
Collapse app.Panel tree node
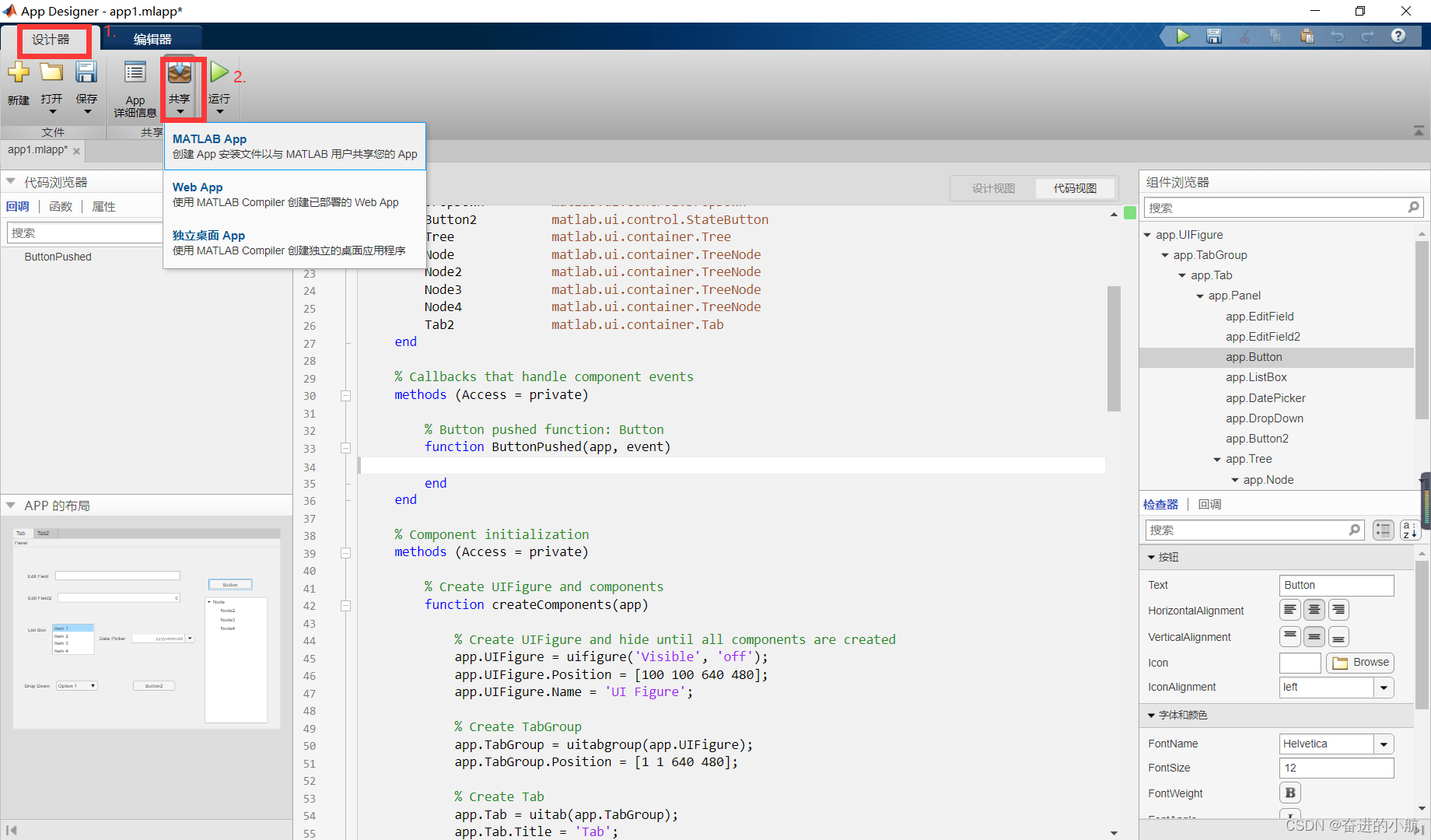[1200, 296]
